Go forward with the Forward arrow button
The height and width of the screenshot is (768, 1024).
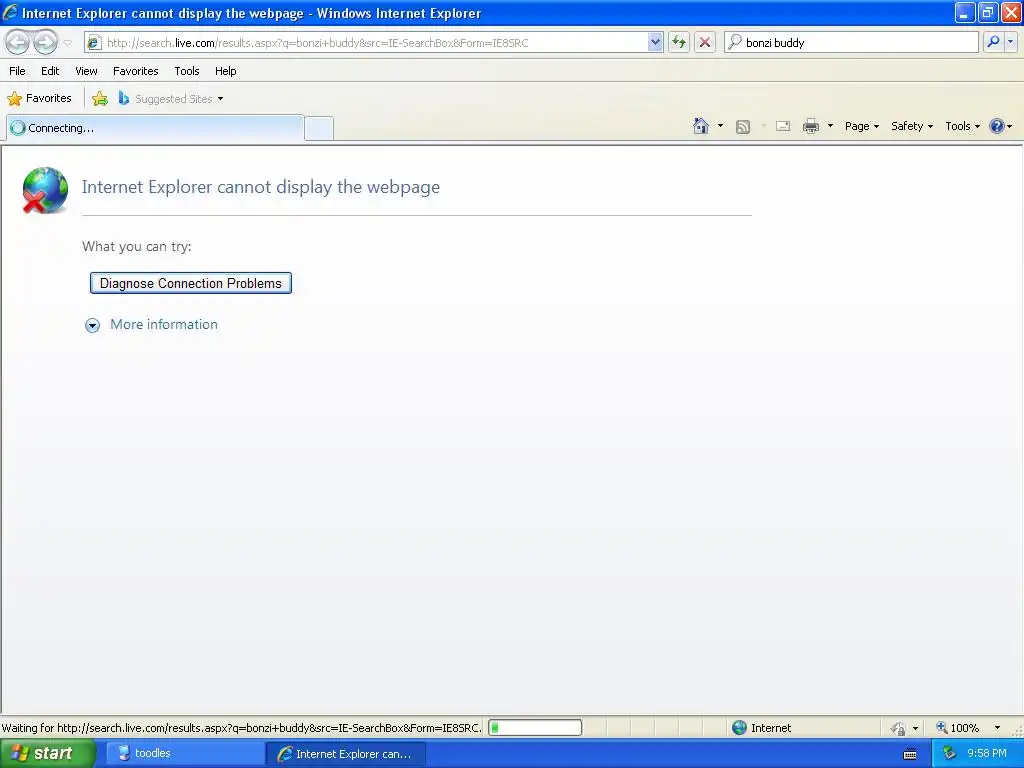45,42
